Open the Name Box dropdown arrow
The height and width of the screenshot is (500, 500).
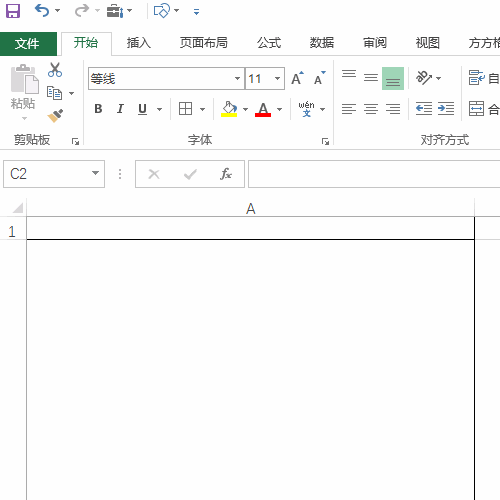tap(95, 173)
